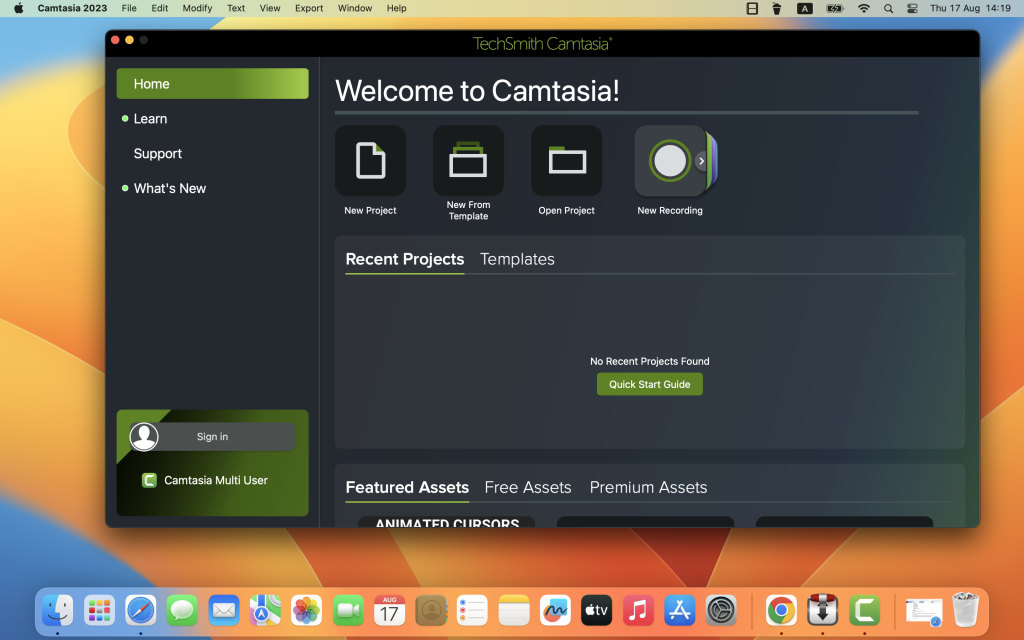Viewport: 1024px width, 640px height.
Task: Click the New Project document icon
Action: point(370,161)
